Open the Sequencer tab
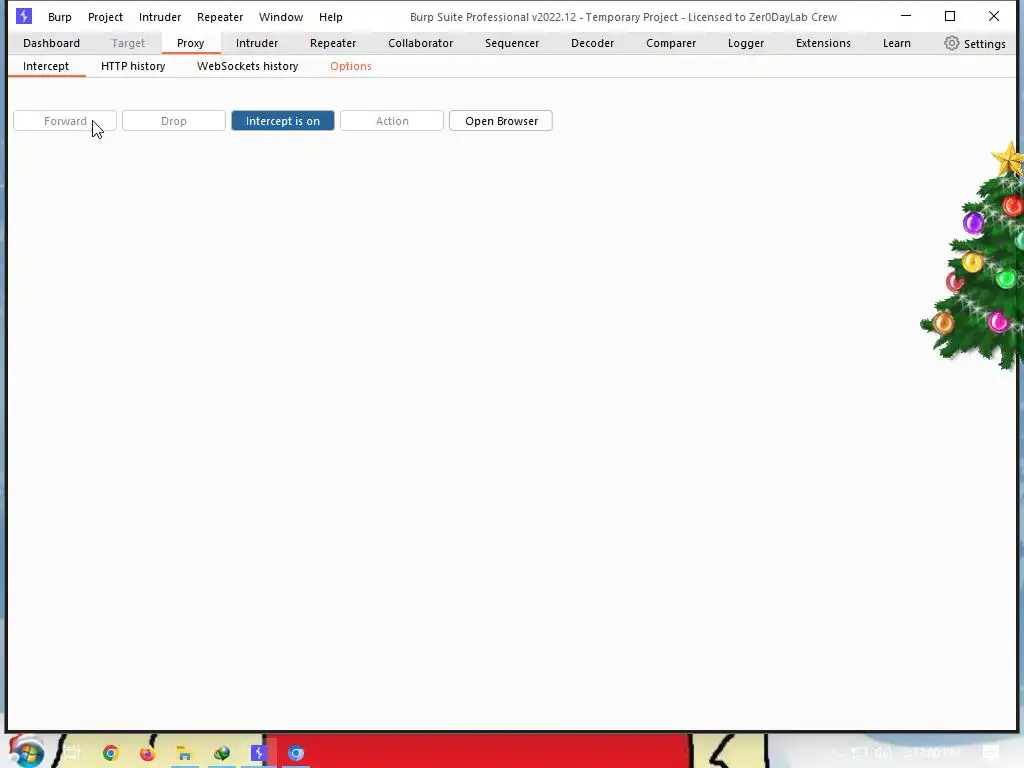The height and width of the screenshot is (768, 1024). [x=512, y=43]
